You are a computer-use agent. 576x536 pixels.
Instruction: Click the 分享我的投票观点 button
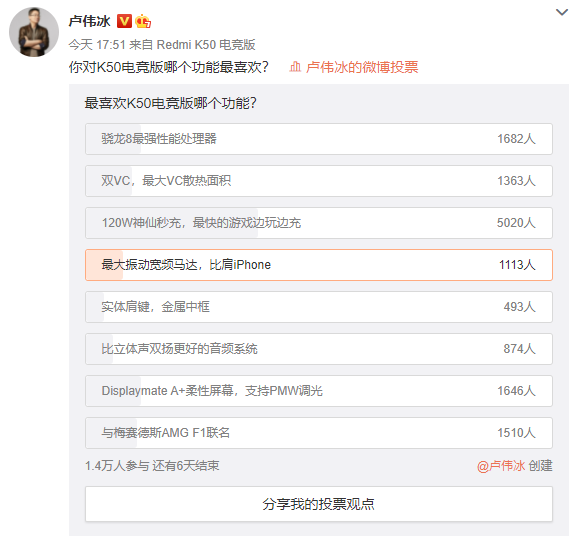tap(318, 504)
